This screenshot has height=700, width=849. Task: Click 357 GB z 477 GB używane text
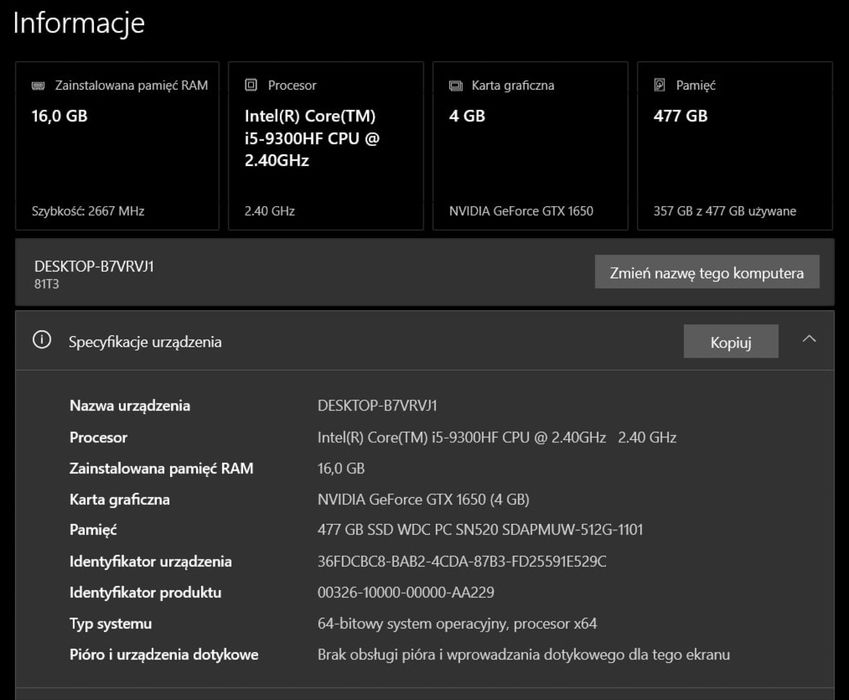724,211
